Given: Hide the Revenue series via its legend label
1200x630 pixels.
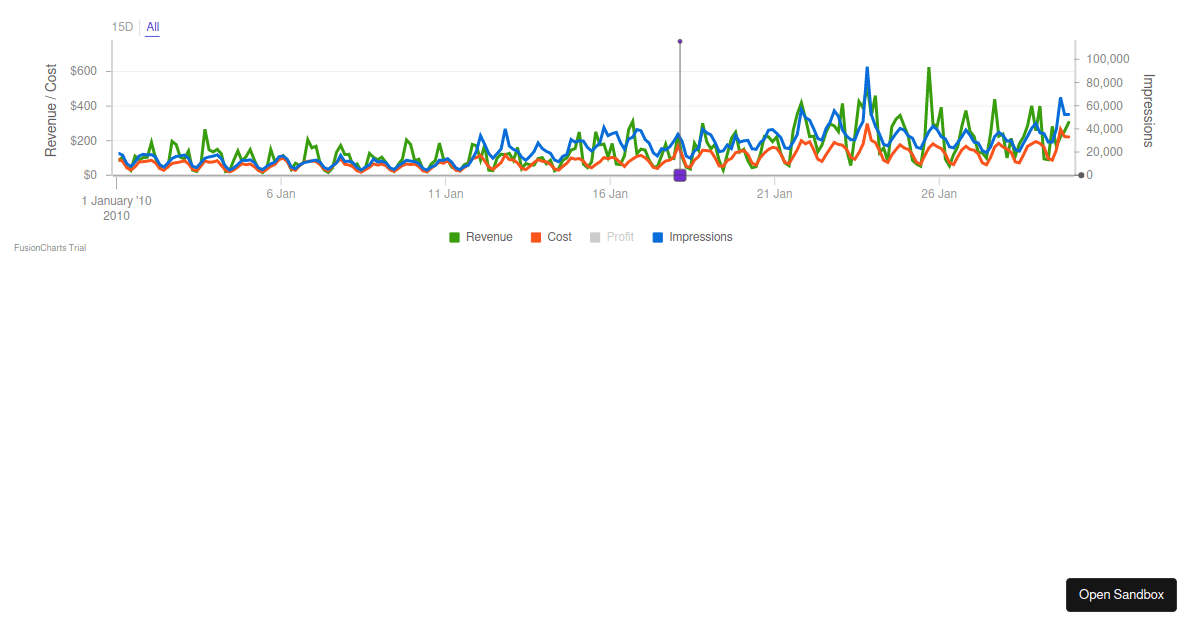Looking at the screenshot, I should point(489,237).
